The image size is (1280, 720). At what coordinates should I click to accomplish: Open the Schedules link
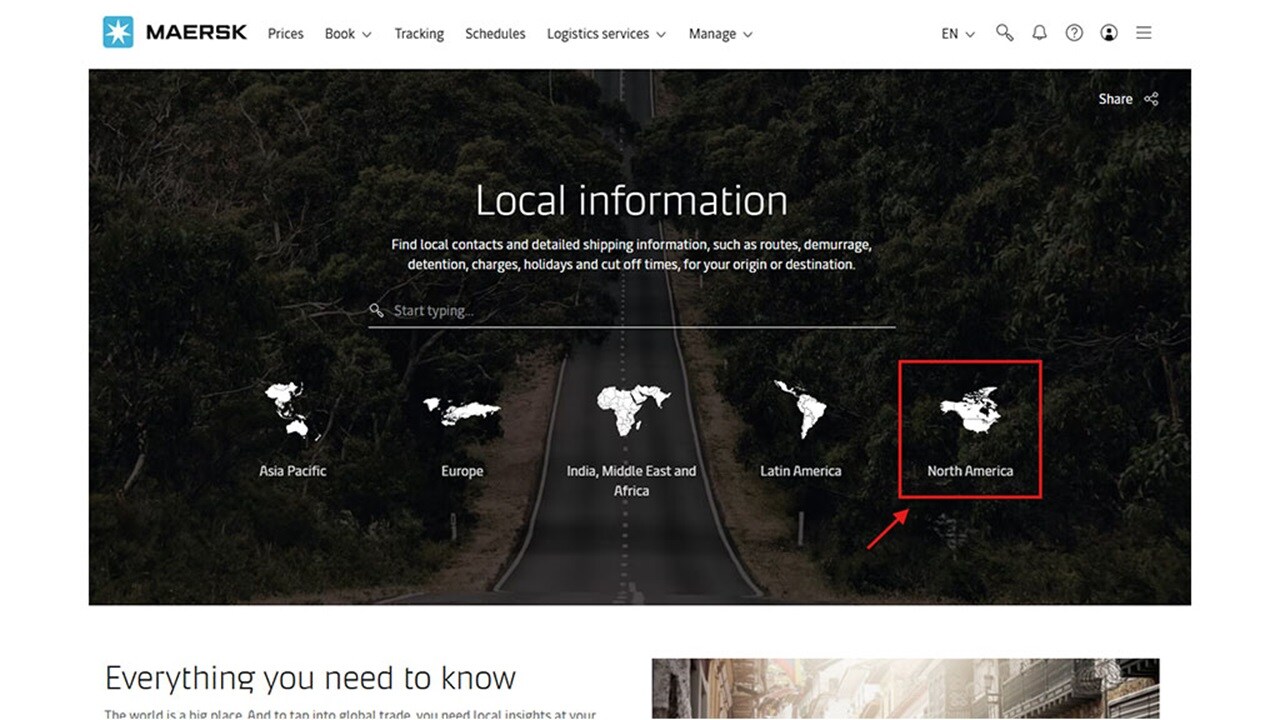pyautogui.click(x=495, y=34)
